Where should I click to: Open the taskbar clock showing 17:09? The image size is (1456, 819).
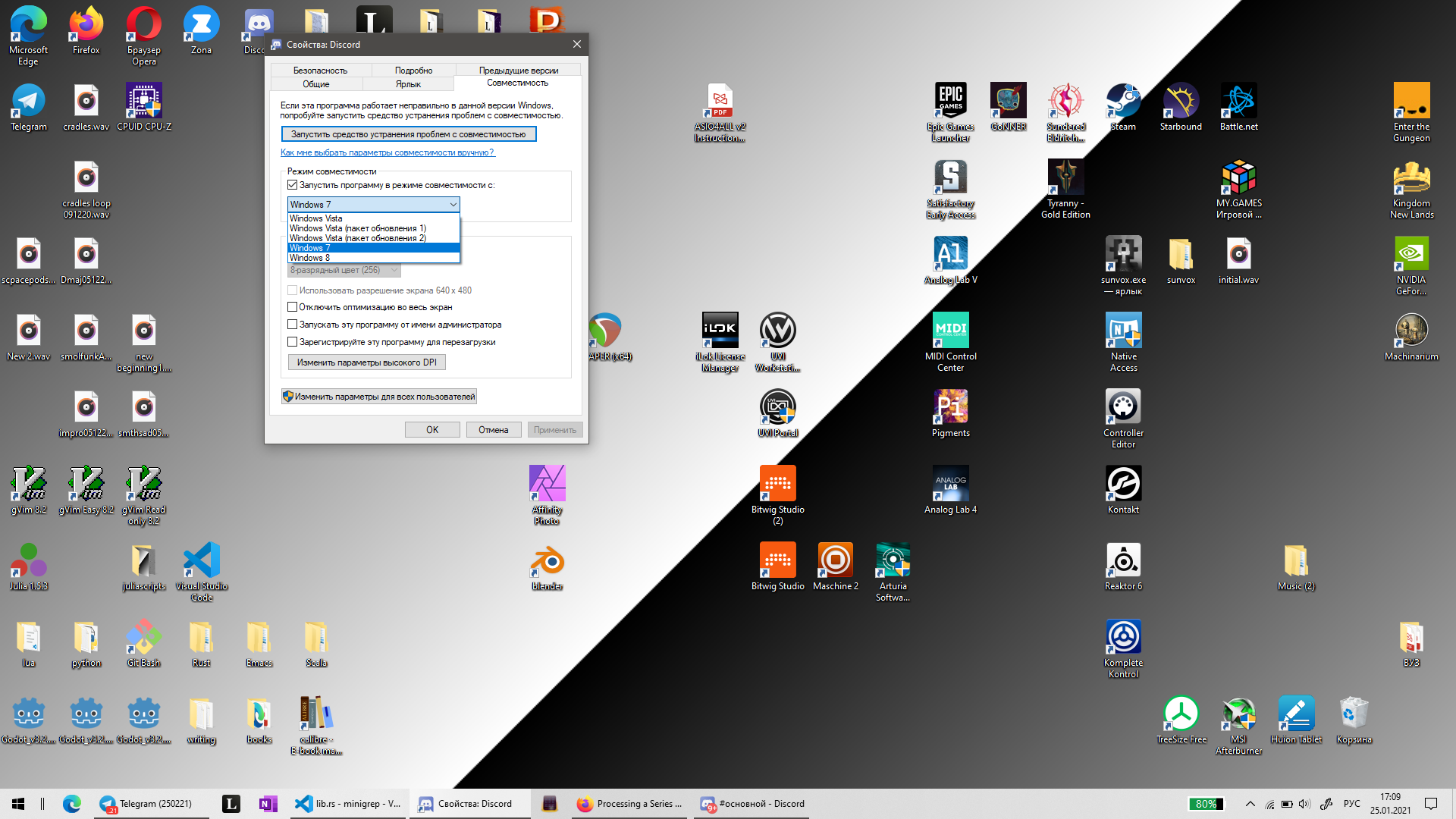click(x=1390, y=804)
